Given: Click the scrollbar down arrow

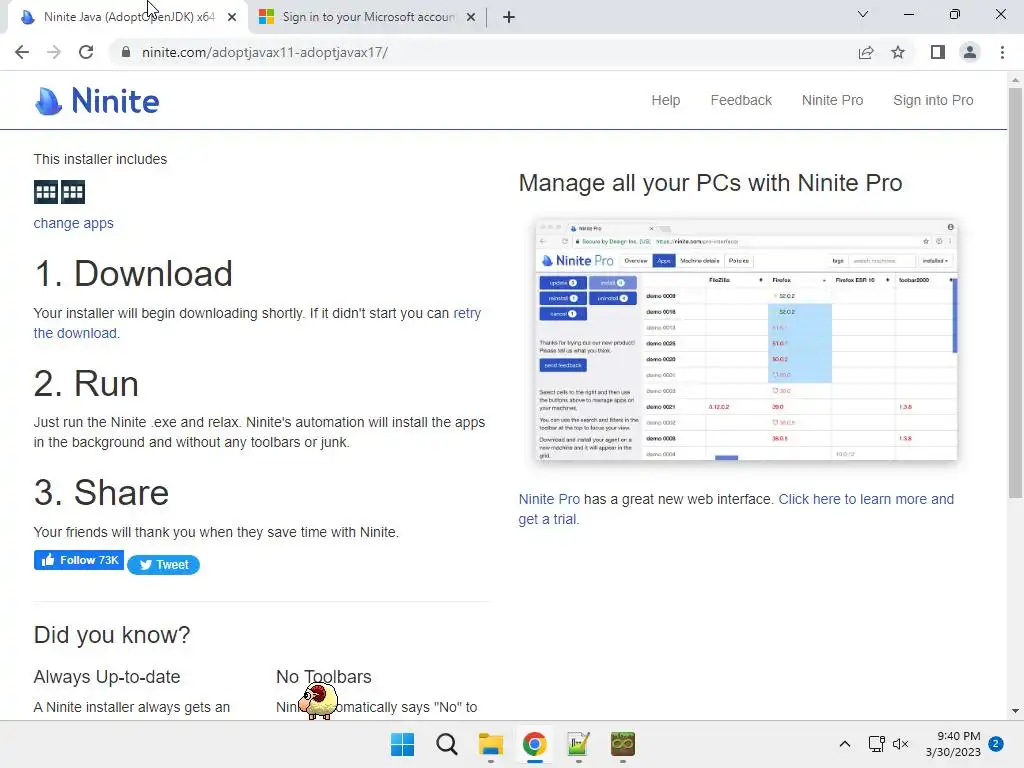Looking at the screenshot, I should (1015, 711).
